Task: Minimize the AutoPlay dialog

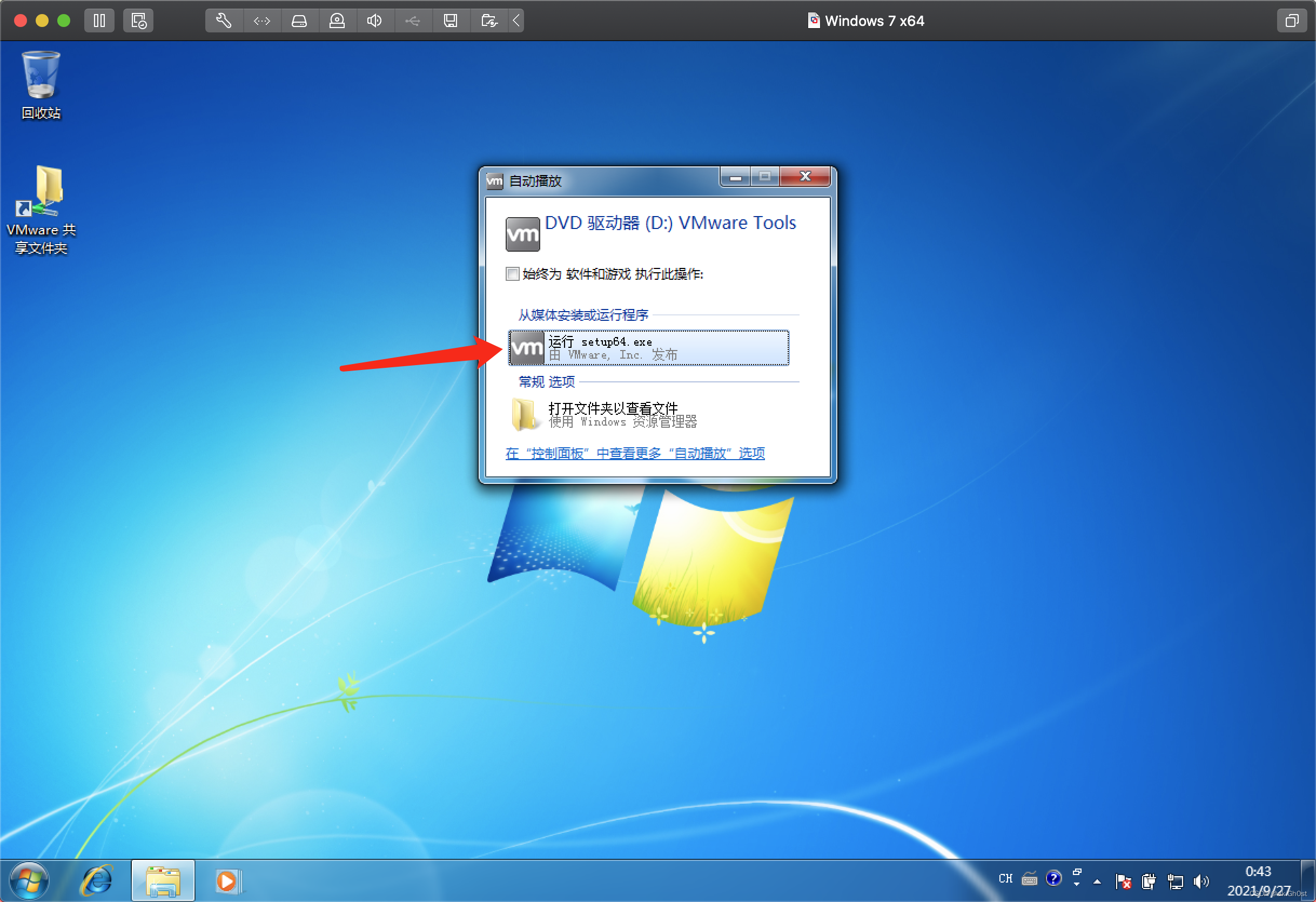Action: click(736, 177)
